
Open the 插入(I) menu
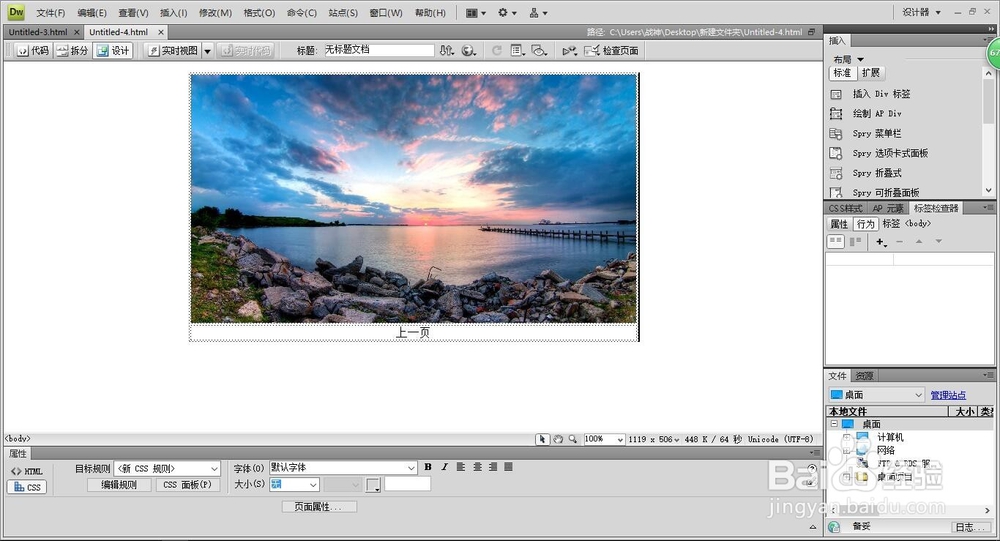pyautogui.click(x=173, y=13)
